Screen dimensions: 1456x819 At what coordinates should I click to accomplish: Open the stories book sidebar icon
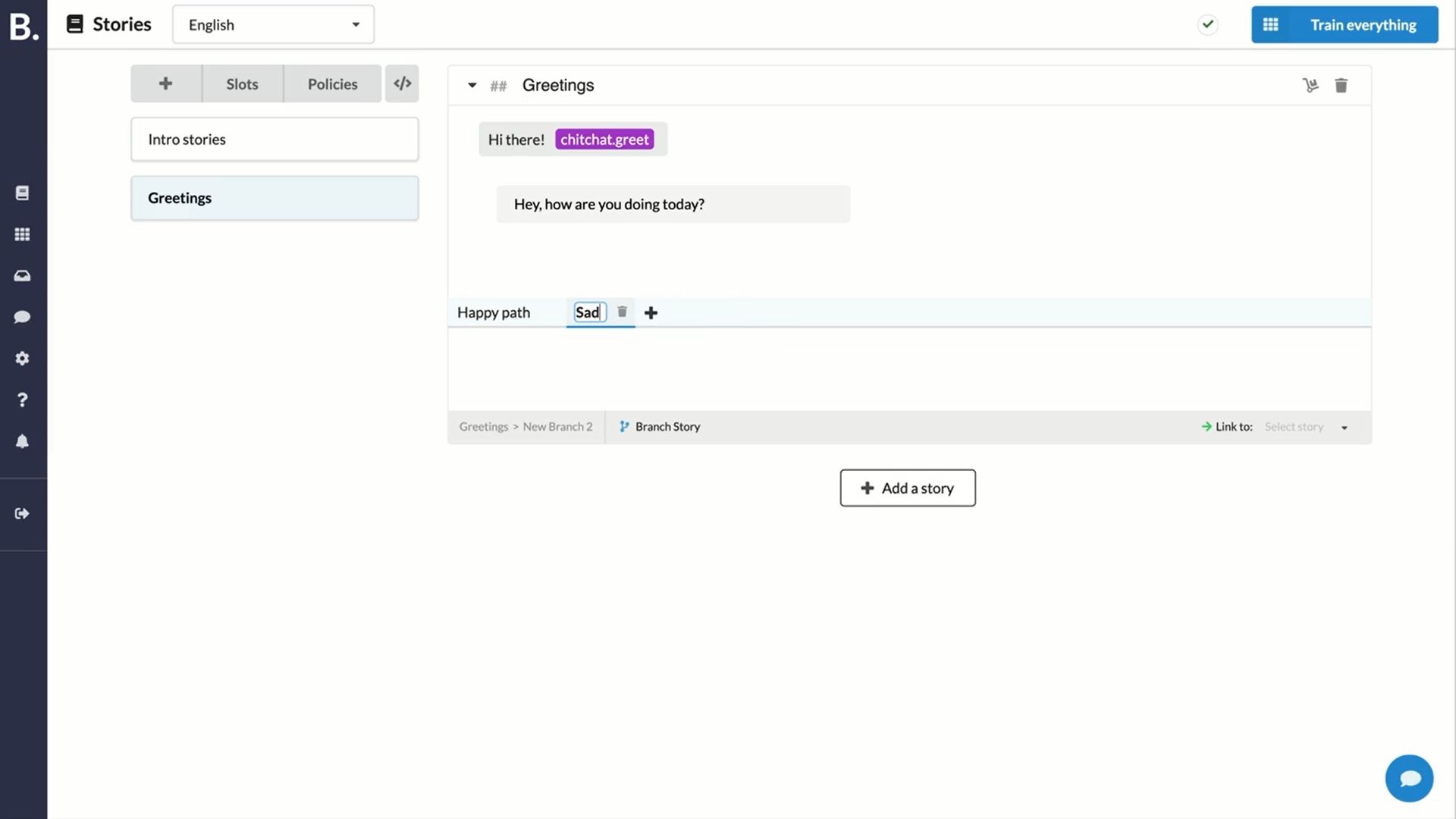pos(22,193)
